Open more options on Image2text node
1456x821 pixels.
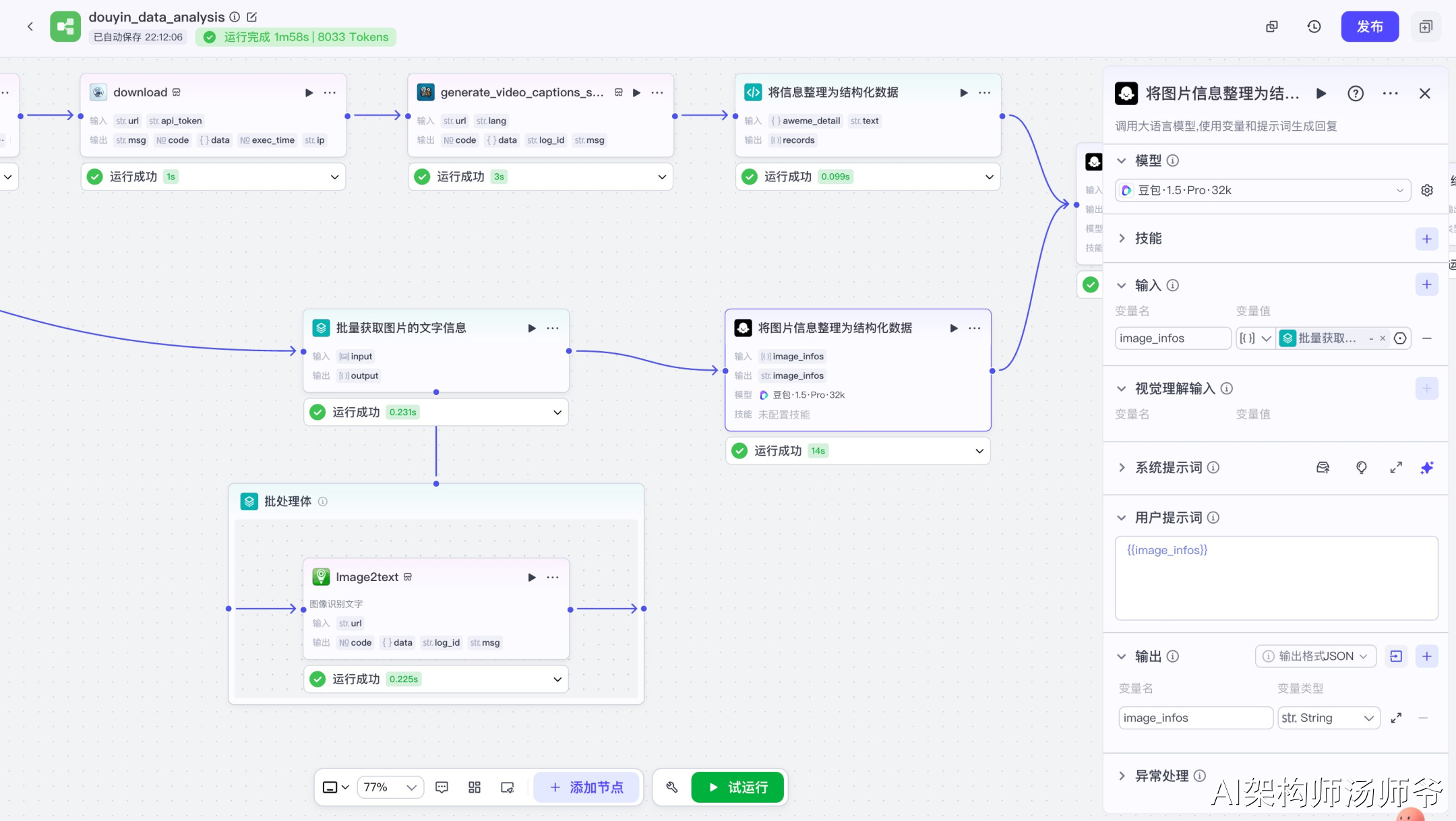coord(553,577)
